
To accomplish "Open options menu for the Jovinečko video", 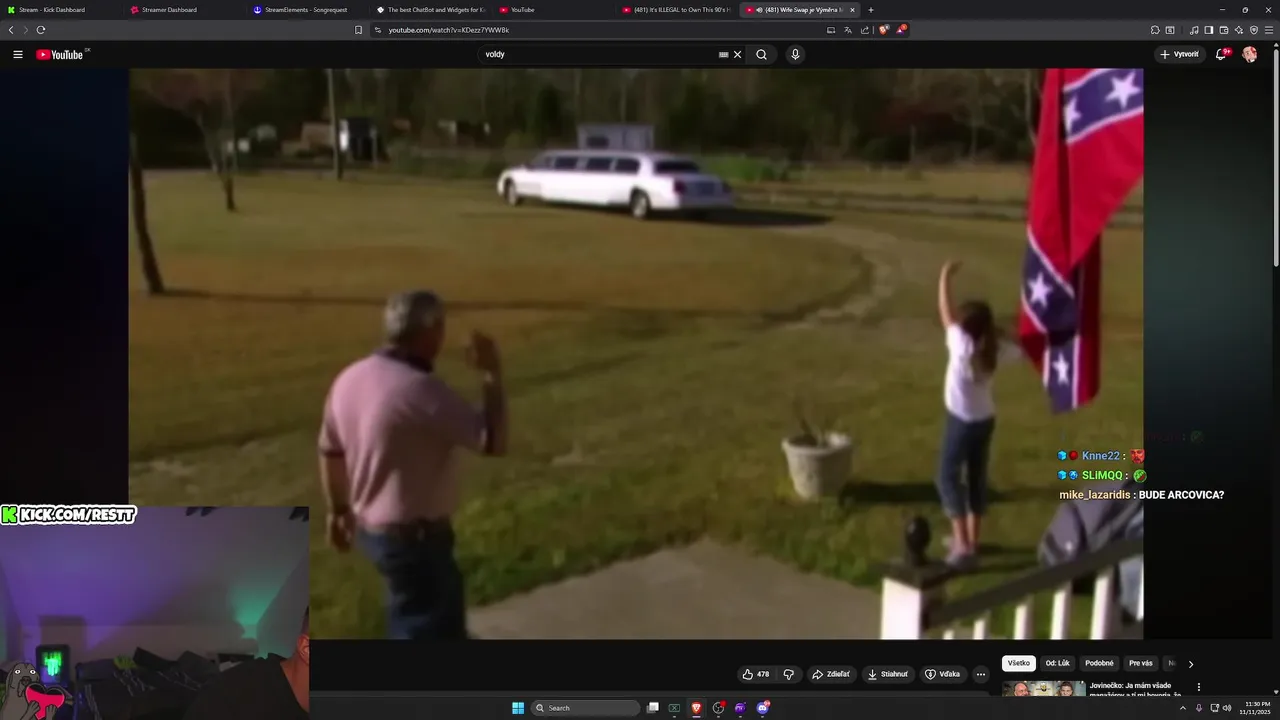I will point(1199,687).
